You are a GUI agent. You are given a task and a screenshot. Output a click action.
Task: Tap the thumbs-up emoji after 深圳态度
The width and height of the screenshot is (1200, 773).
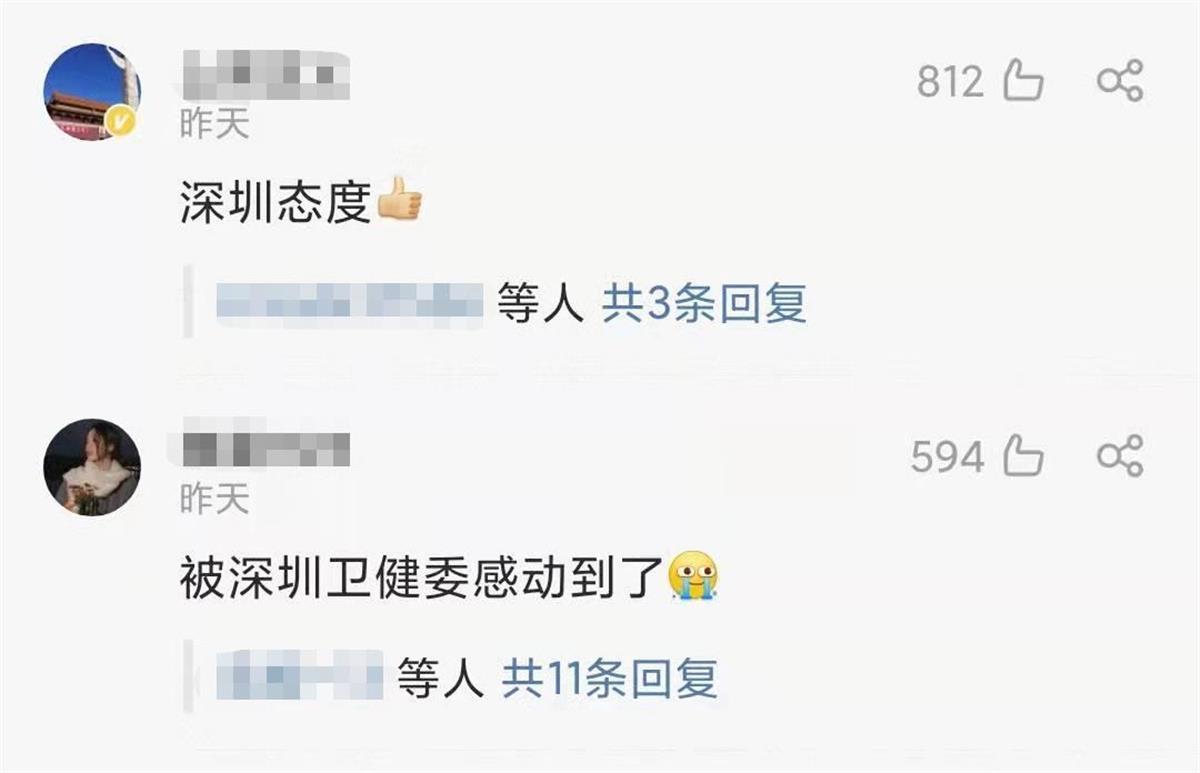[x=399, y=199]
